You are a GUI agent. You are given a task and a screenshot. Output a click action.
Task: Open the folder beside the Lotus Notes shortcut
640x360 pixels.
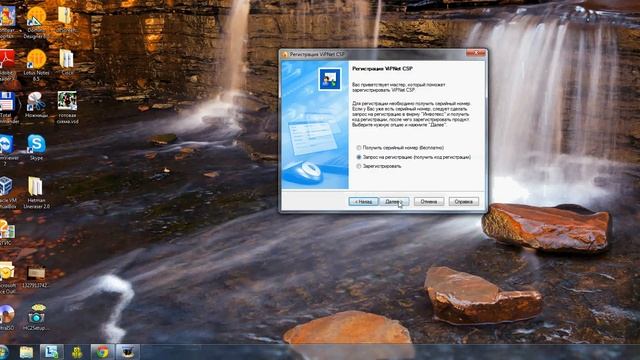(67, 62)
